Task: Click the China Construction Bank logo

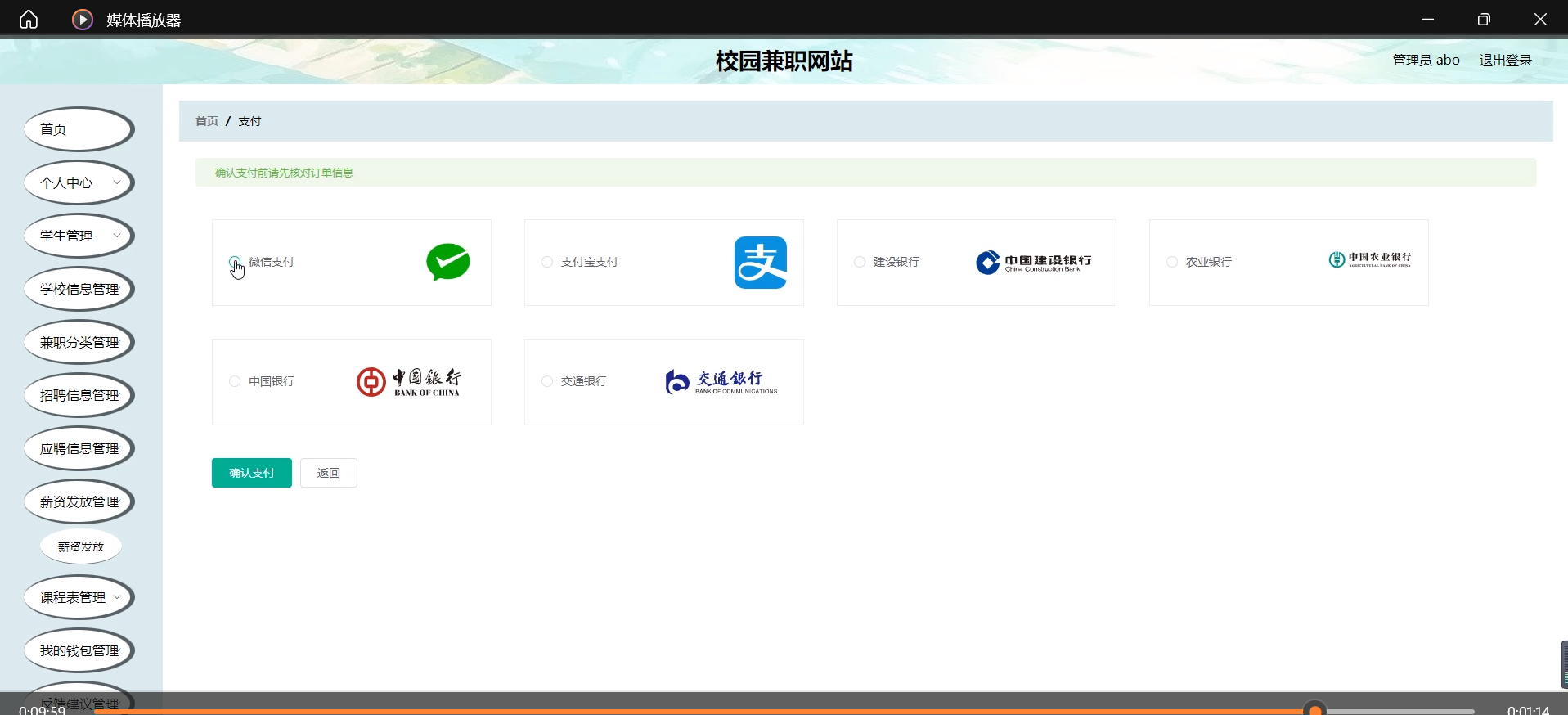Action: point(1034,262)
